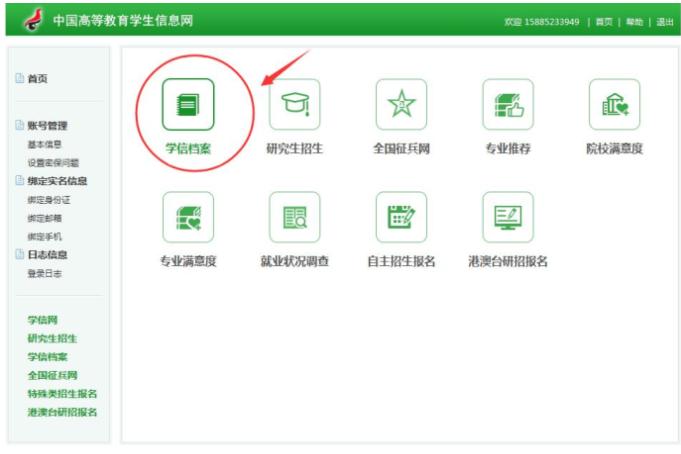
Task: Click 首页 in the top header bar
Action: 604,22
